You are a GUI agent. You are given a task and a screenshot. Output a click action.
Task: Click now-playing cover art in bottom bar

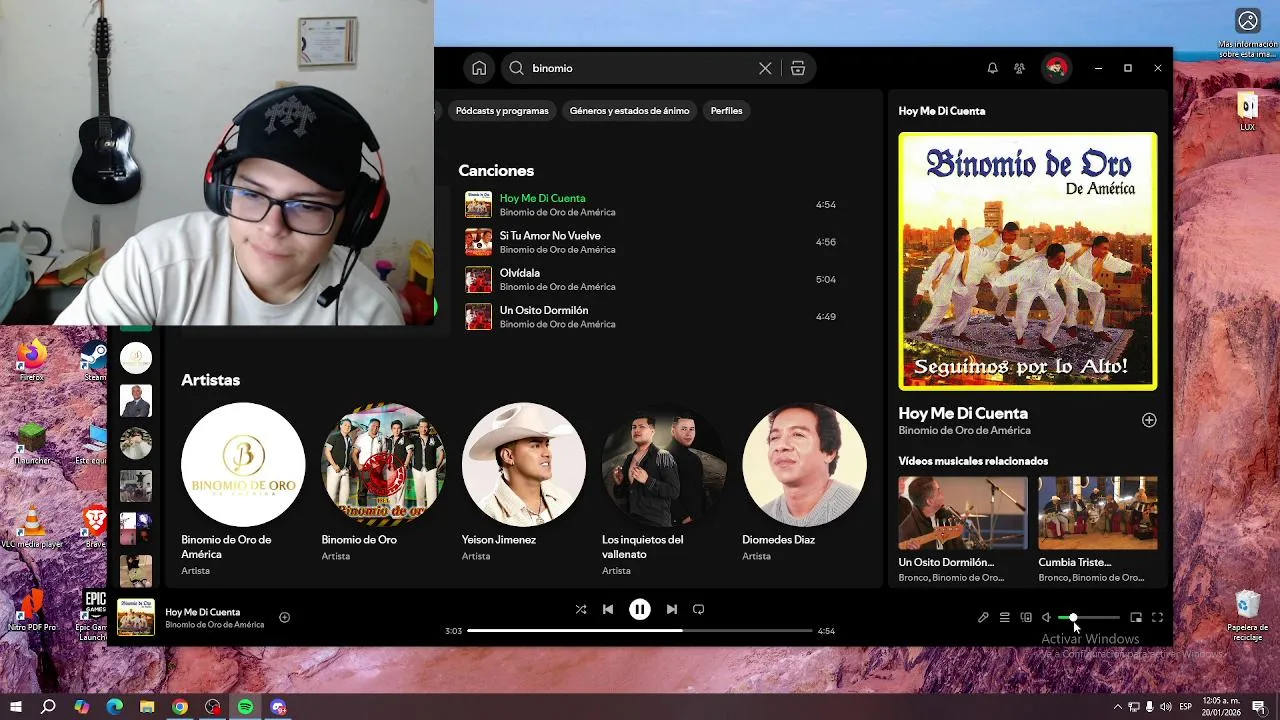tap(136, 617)
